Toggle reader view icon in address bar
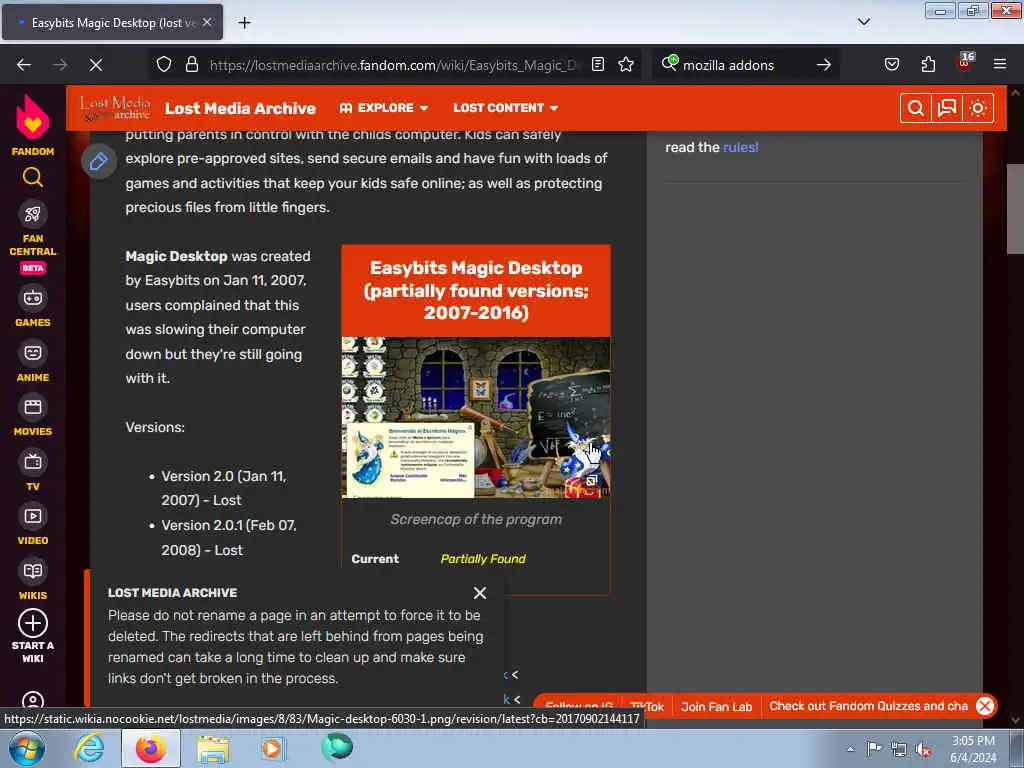The width and height of the screenshot is (1024, 768). click(x=598, y=65)
